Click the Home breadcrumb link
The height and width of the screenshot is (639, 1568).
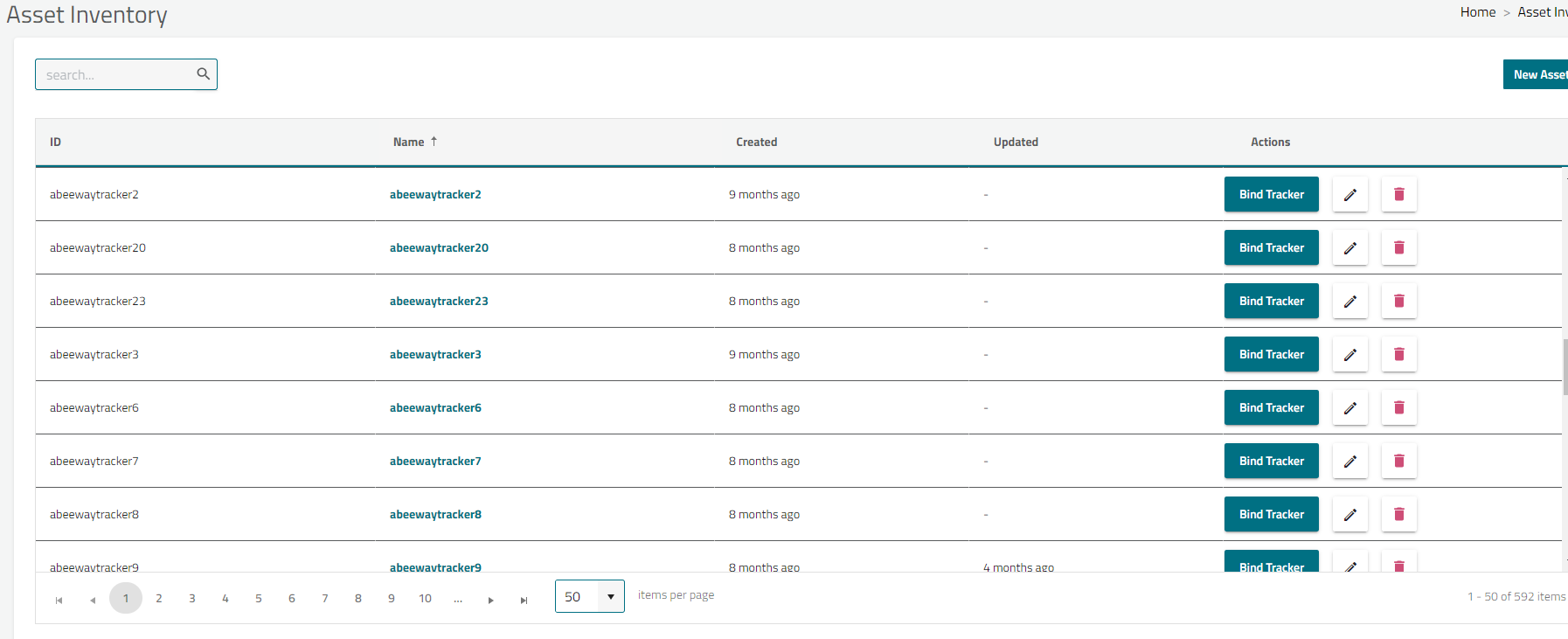tap(1477, 12)
